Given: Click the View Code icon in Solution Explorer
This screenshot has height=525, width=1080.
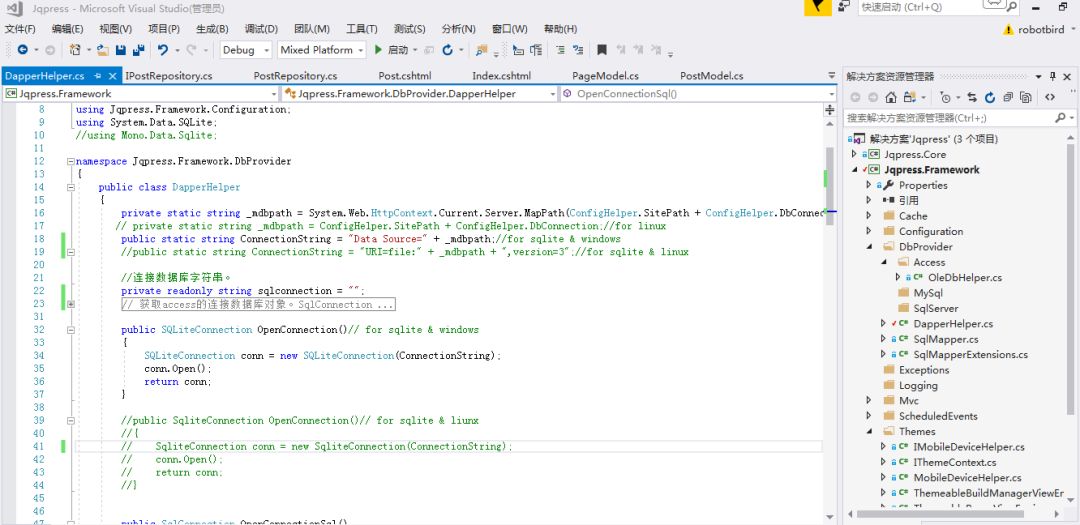Looking at the screenshot, I should pyautogui.click(x=1050, y=97).
